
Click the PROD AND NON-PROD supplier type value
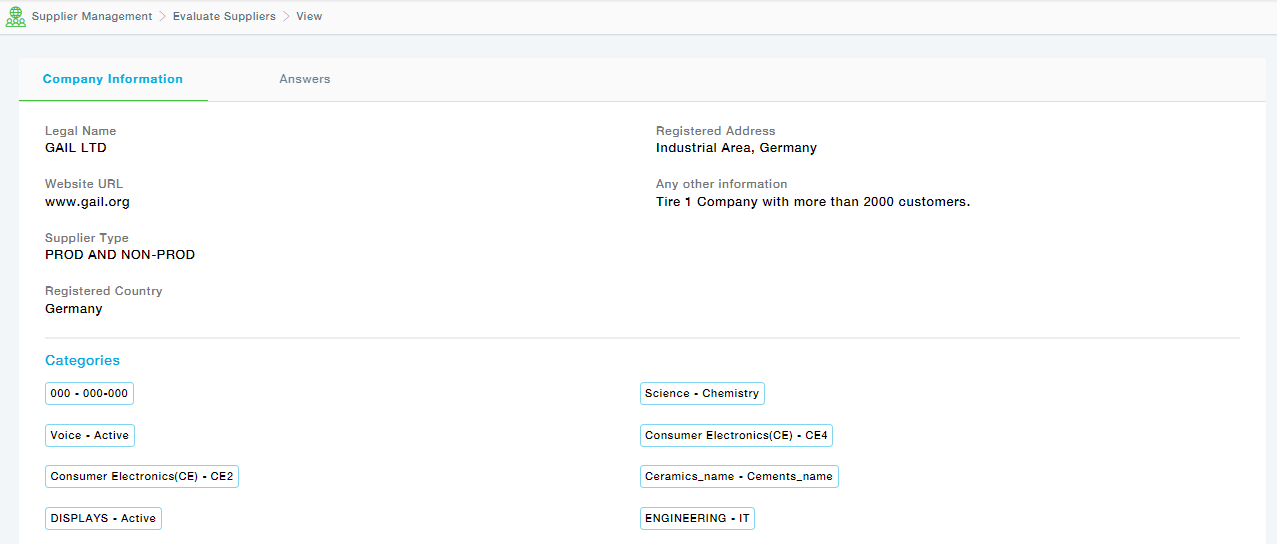(x=120, y=255)
